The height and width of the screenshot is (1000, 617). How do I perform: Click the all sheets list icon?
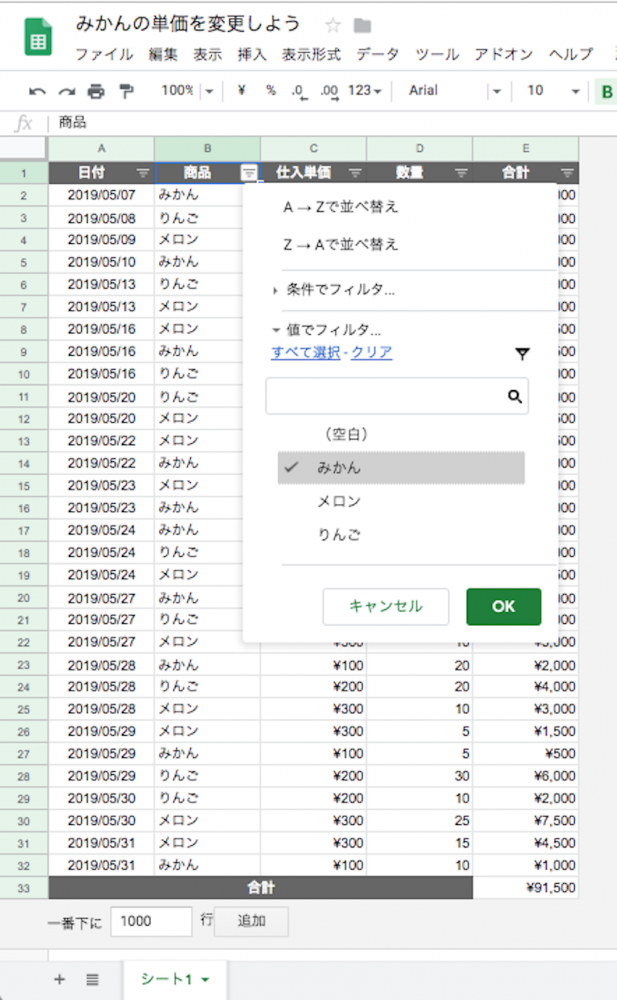click(x=92, y=979)
